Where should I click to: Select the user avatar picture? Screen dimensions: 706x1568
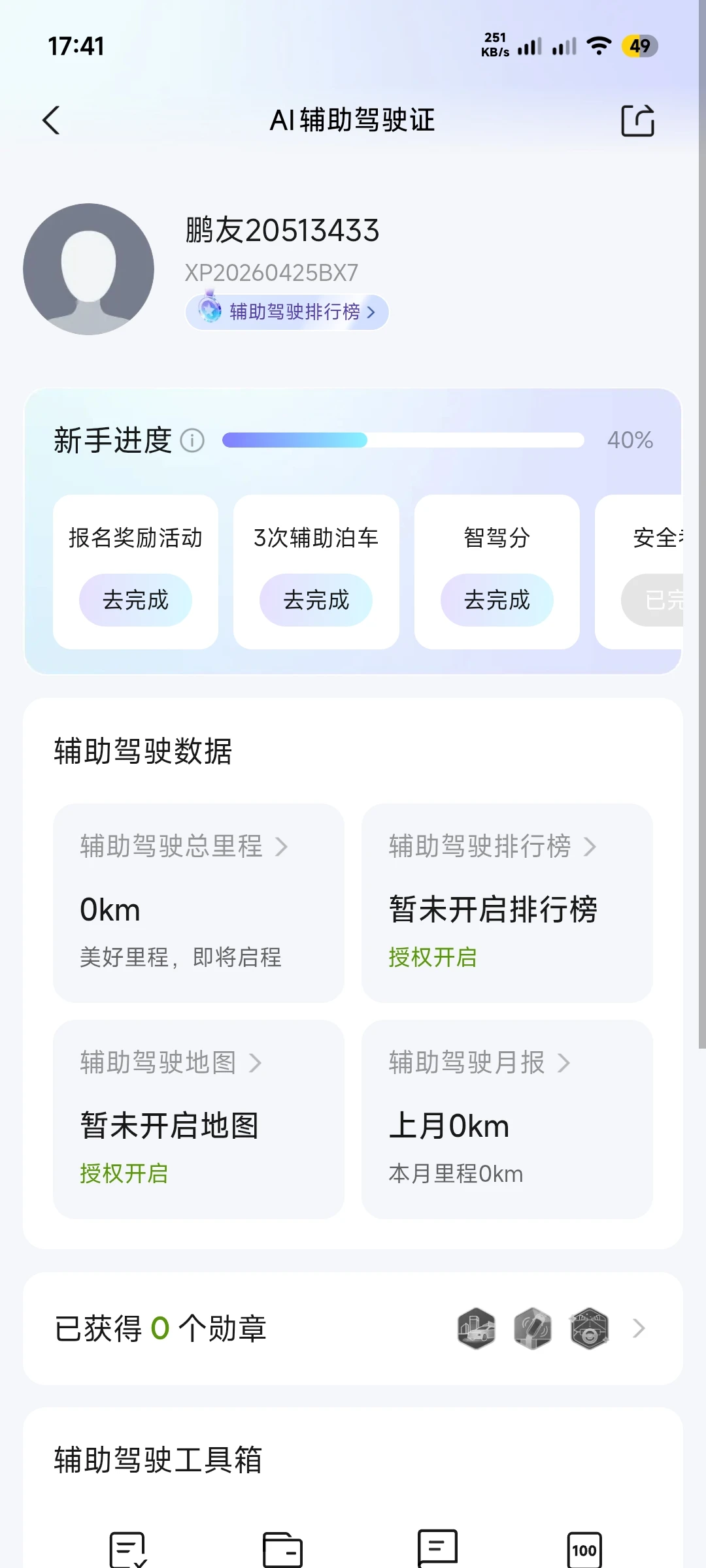click(x=88, y=269)
